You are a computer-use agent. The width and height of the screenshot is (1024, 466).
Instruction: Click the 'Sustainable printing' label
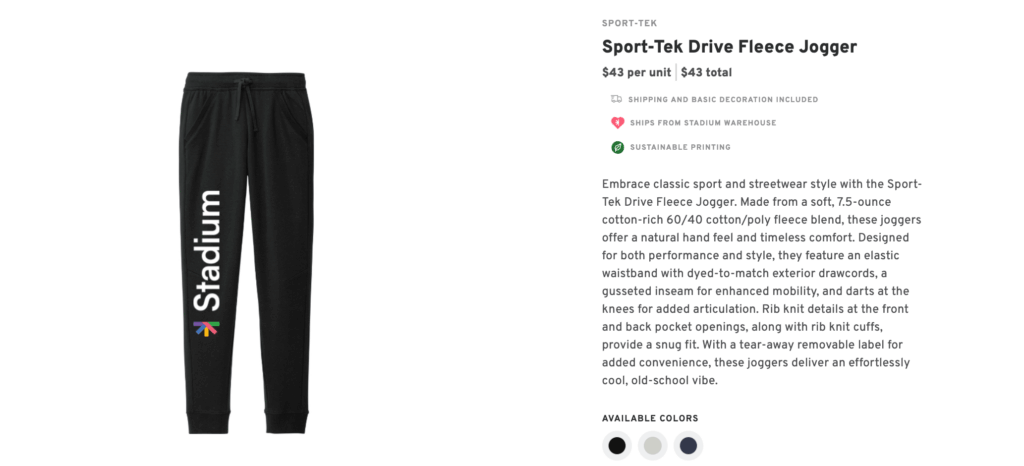(x=680, y=147)
